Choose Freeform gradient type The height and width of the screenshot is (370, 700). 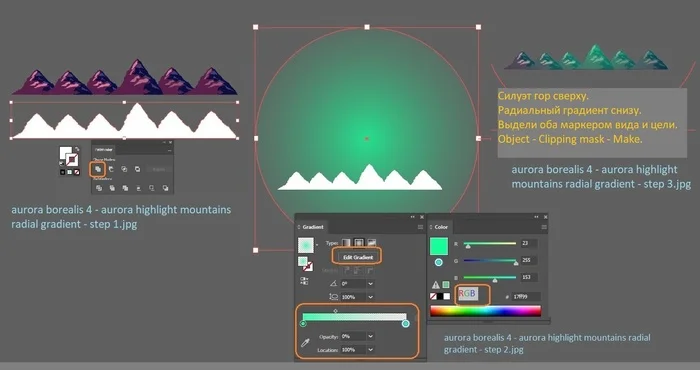tap(371, 242)
